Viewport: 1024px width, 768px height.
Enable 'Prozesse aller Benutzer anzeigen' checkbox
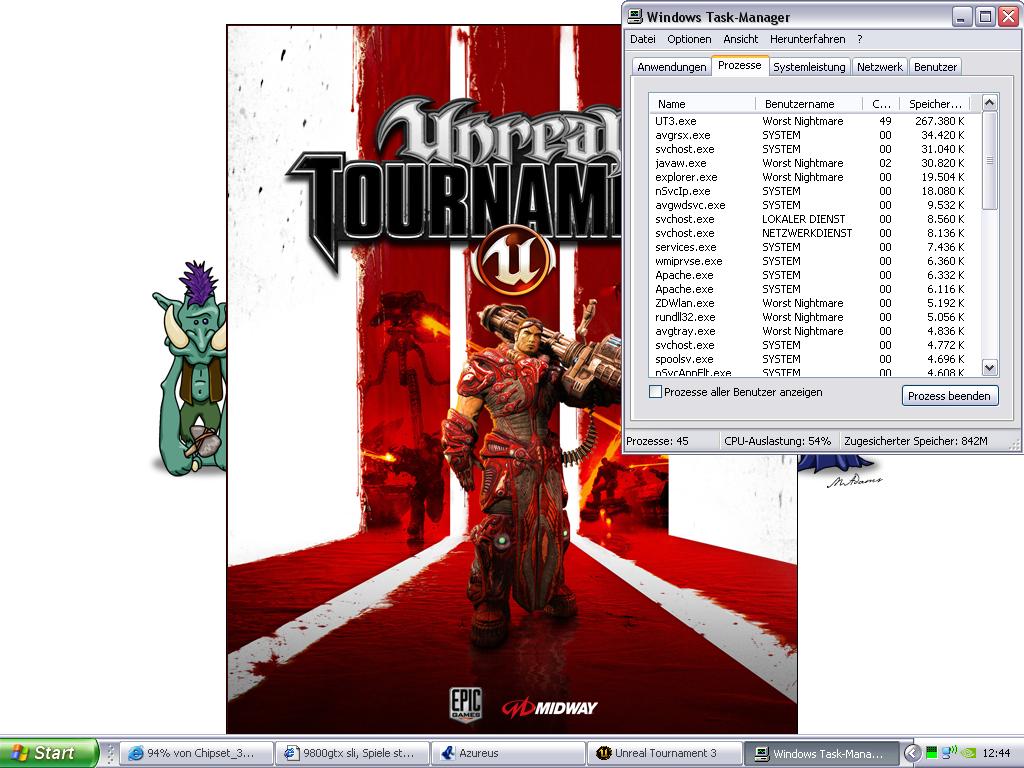[655, 392]
